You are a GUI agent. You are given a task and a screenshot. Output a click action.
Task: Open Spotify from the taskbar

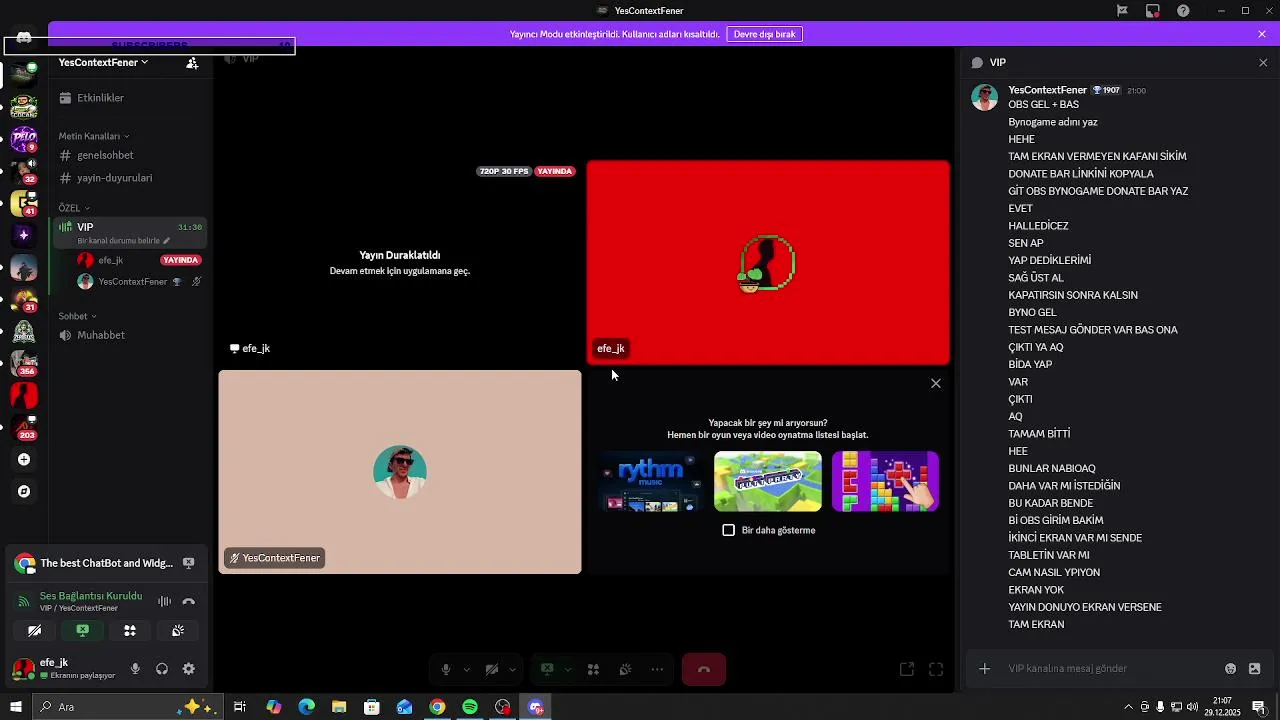click(x=470, y=707)
